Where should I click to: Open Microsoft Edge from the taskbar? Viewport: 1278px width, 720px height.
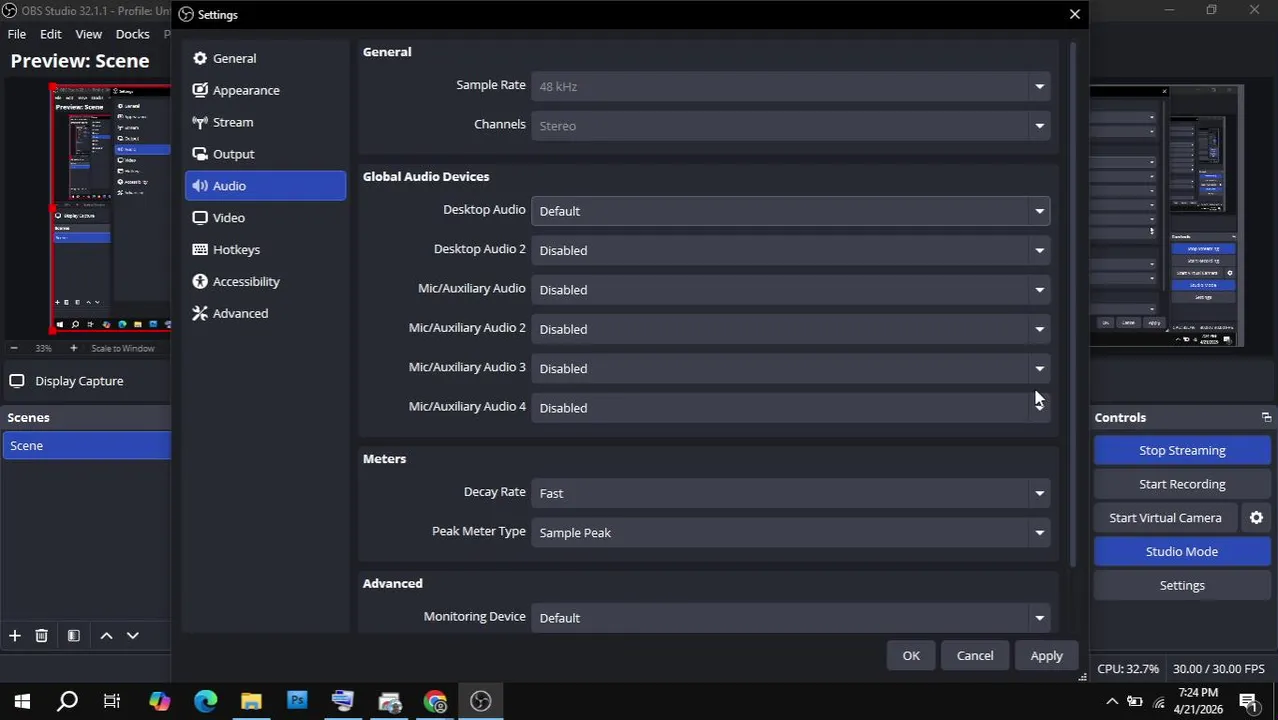pyautogui.click(x=205, y=702)
